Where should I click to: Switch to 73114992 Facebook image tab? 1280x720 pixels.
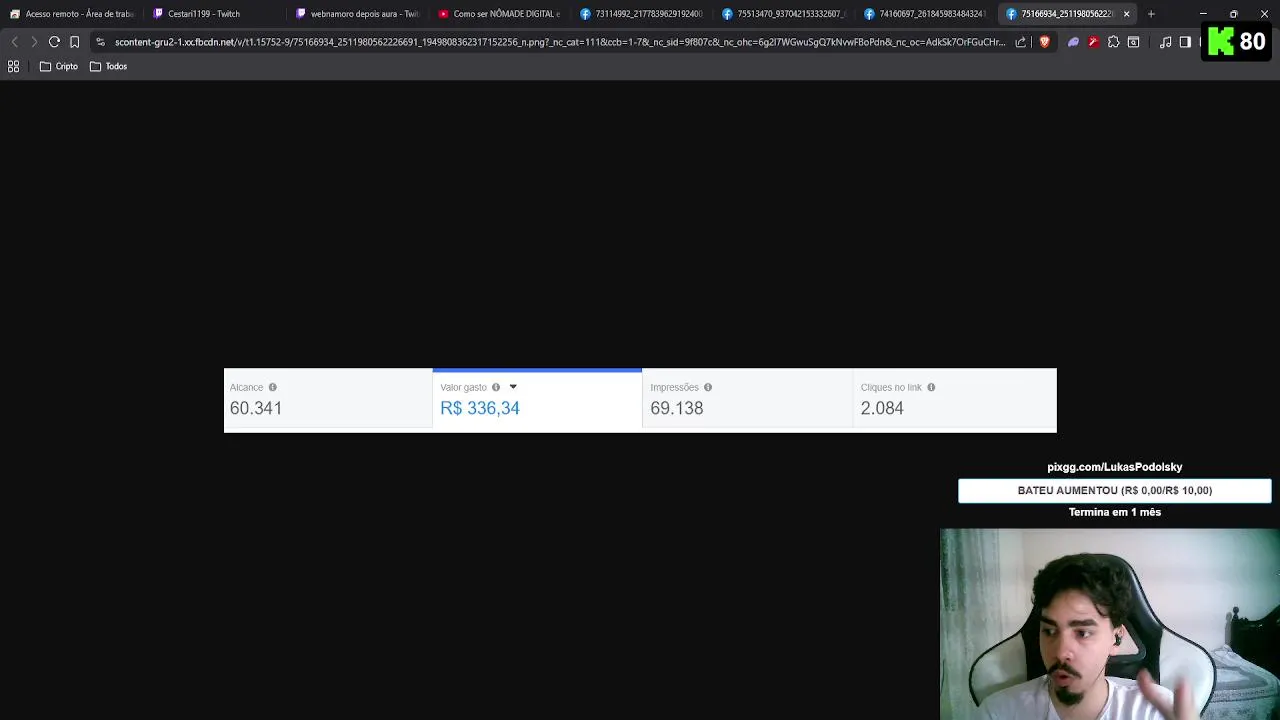click(643, 14)
